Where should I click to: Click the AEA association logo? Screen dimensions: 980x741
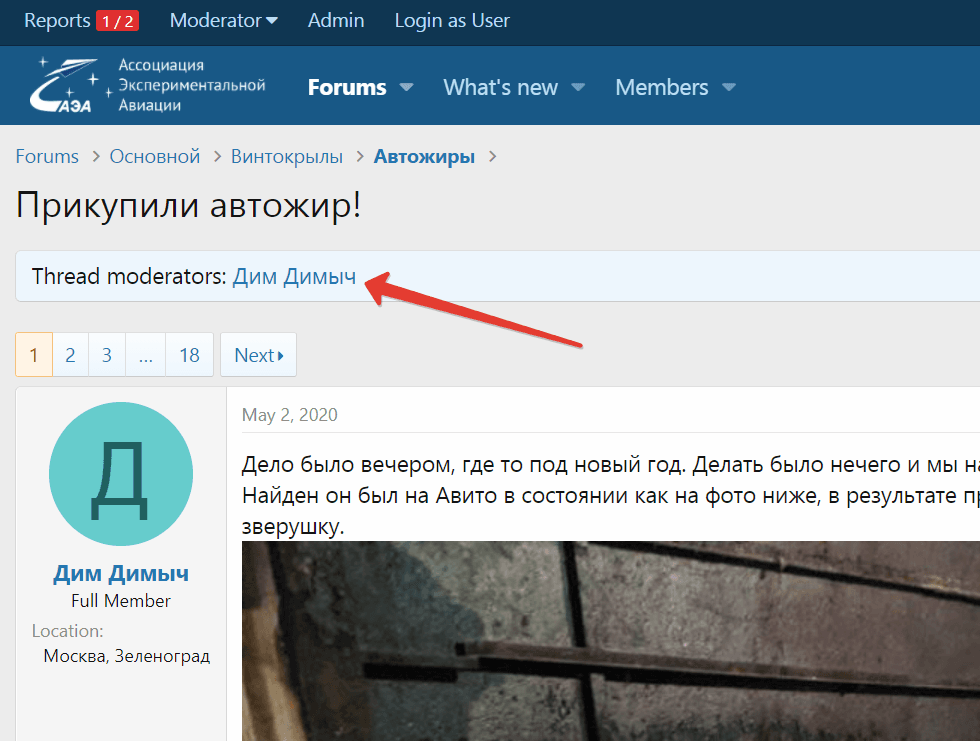pyautogui.click(x=147, y=86)
